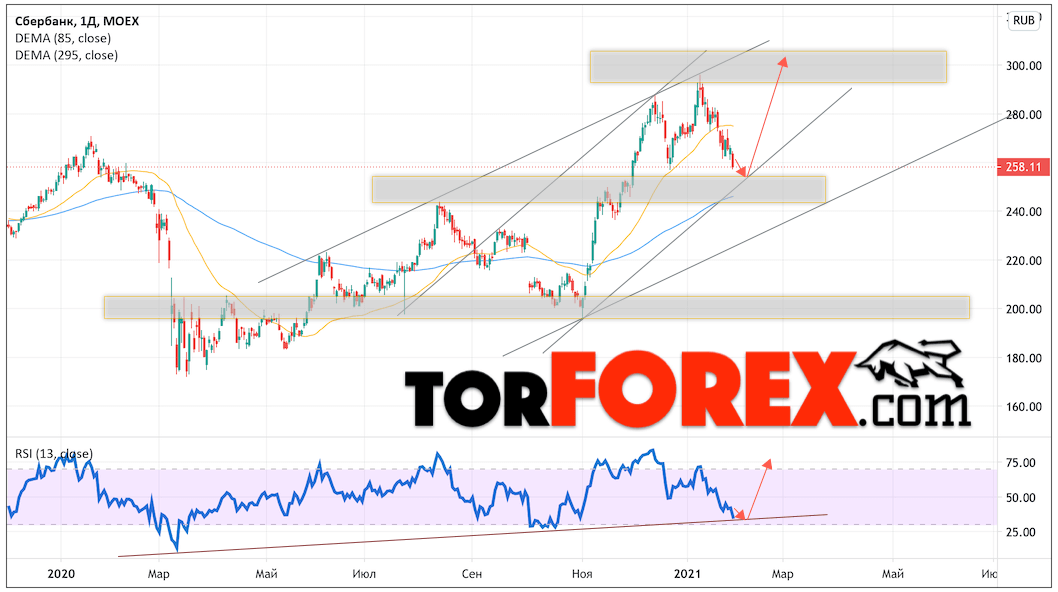Image resolution: width=1058 pixels, height=592 pixels.
Task: Click the 2021 label on time axis
Action: click(x=688, y=574)
